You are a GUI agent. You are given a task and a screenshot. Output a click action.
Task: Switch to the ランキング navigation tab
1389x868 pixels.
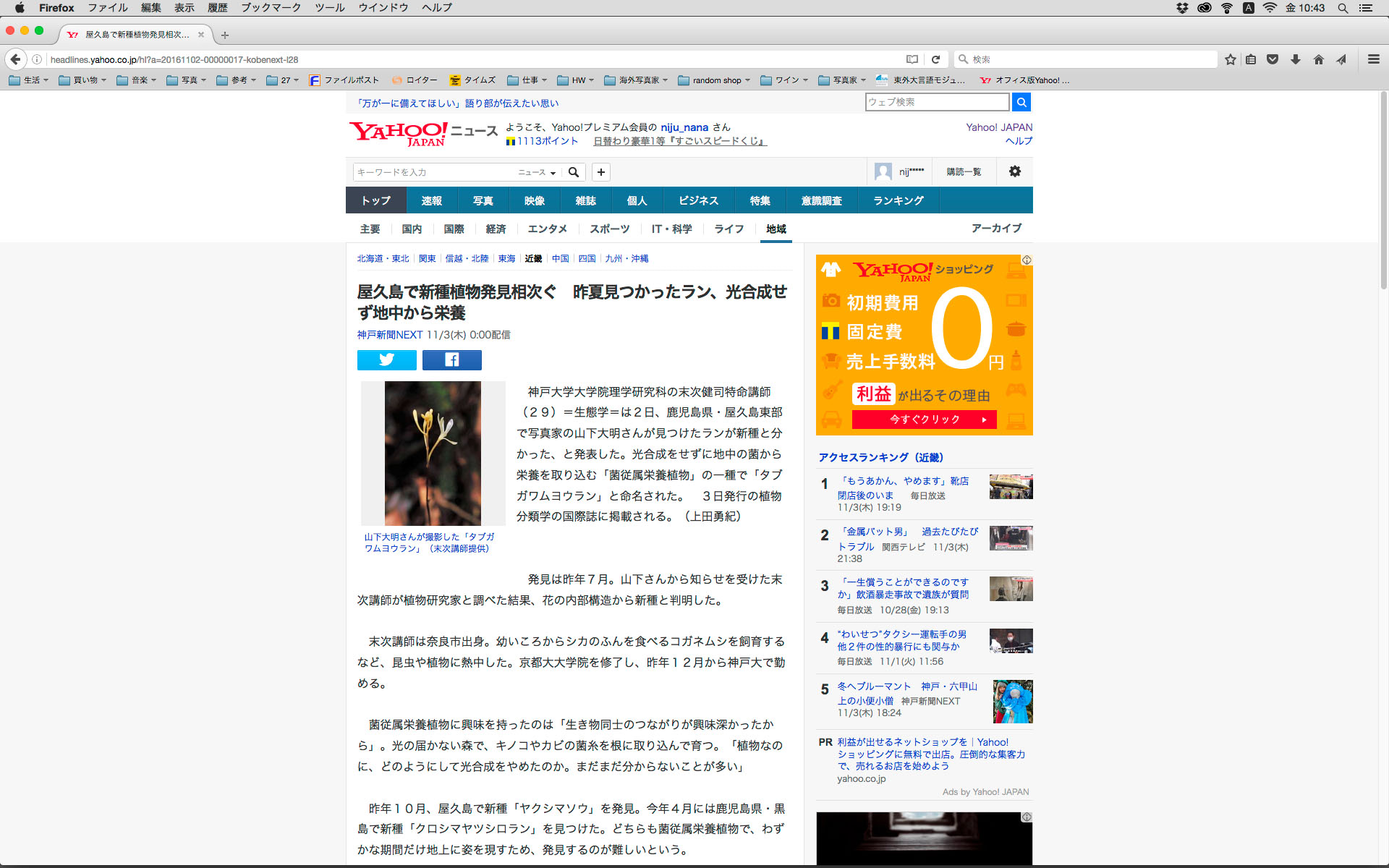pyautogui.click(x=898, y=200)
